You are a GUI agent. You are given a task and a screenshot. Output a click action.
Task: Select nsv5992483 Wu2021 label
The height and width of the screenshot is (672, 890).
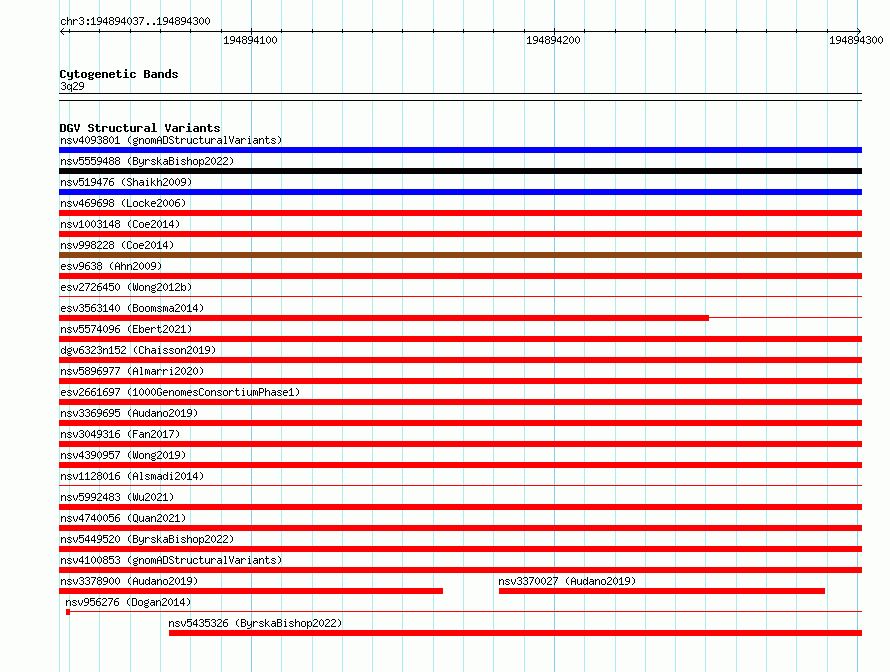pos(117,497)
